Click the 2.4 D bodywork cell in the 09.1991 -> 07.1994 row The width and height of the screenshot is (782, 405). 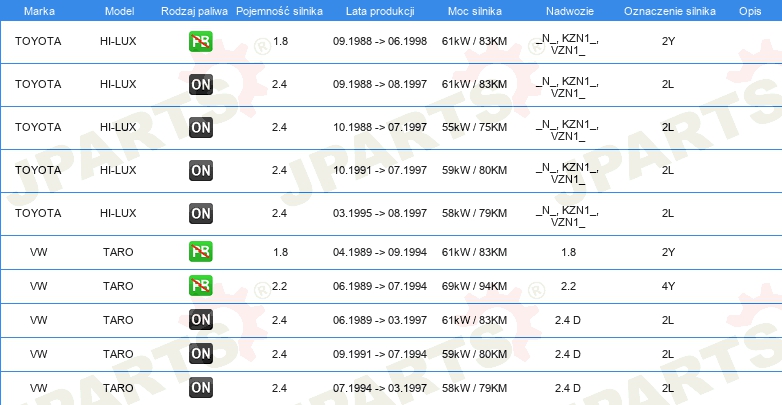[568, 354]
